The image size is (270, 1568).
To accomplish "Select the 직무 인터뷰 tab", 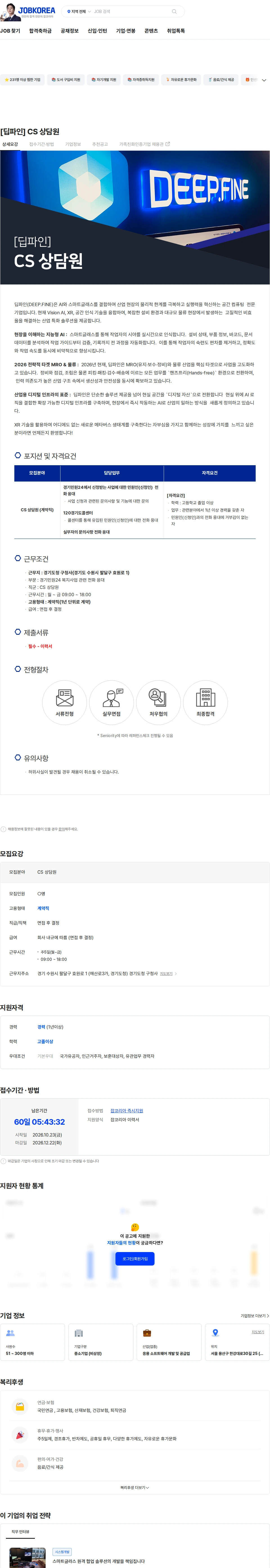I will click(20, 1531).
